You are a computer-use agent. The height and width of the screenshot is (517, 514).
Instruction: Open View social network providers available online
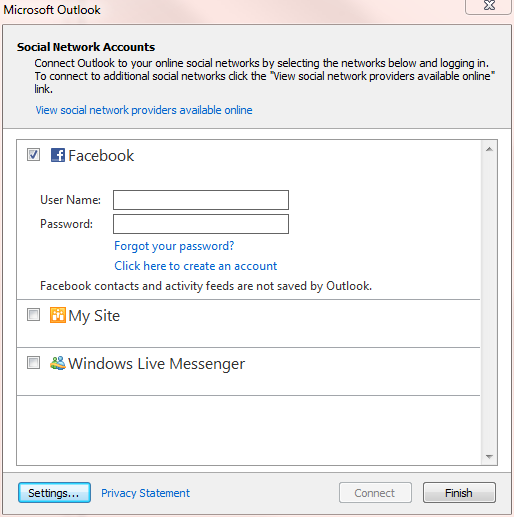(x=144, y=110)
